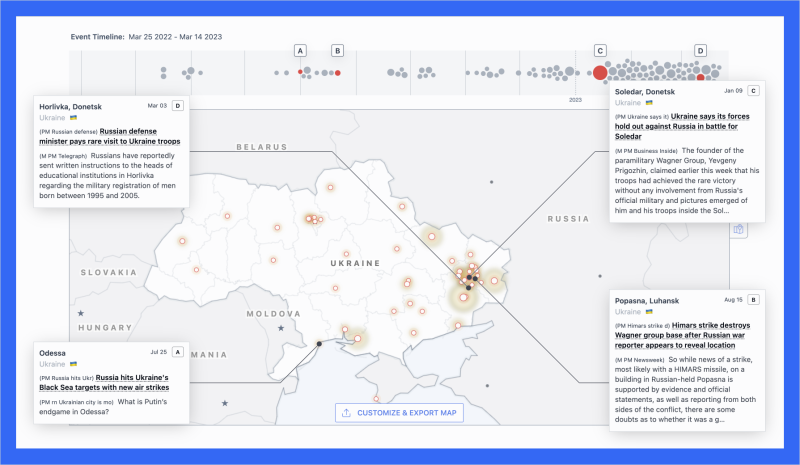The width and height of the screenshot is (800, 465).
Task: Click the Ukraine flag icon on Odessa card
Action: pyautogui.click(x=73, y=364)
